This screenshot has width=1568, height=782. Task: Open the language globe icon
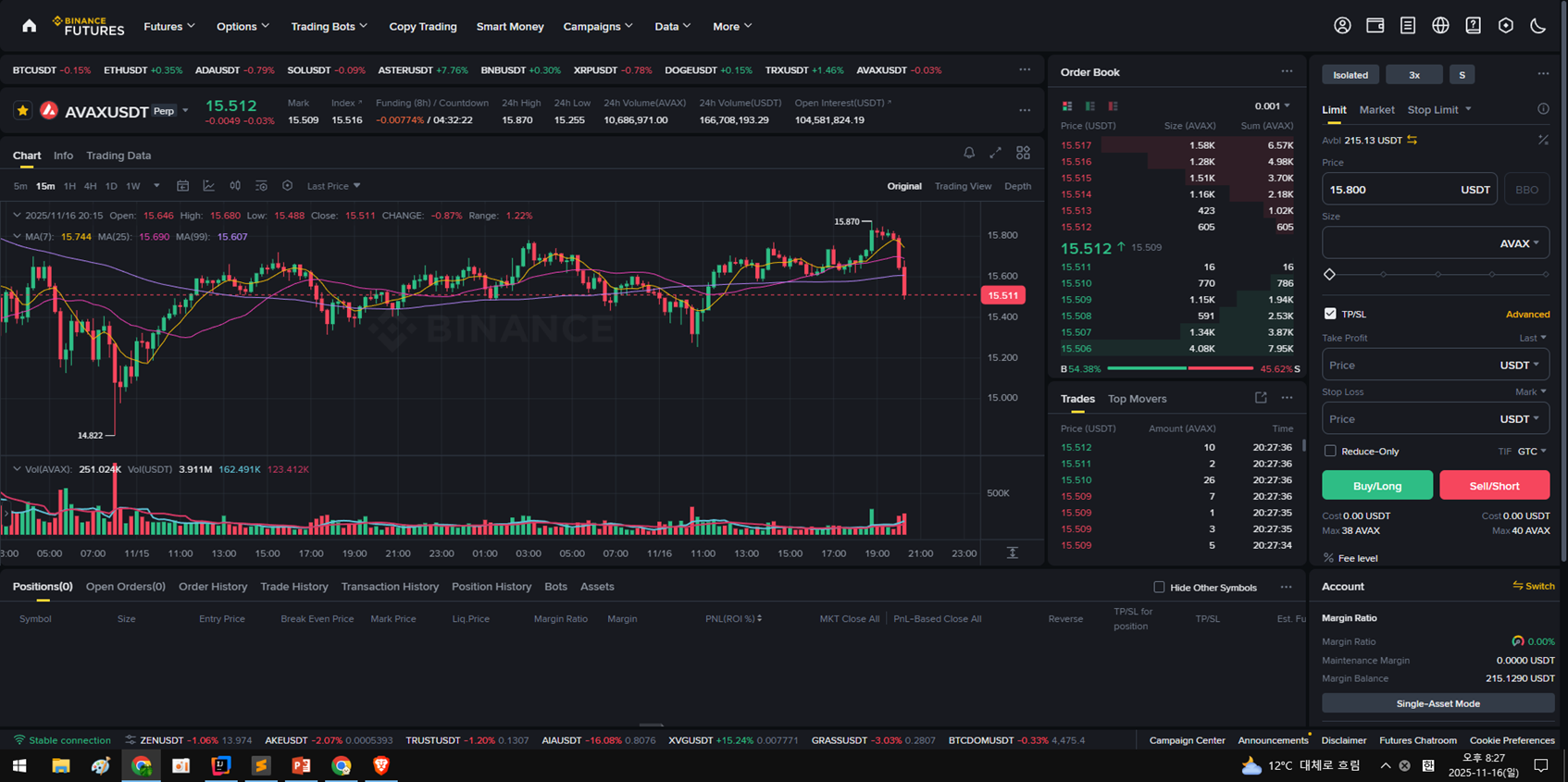(1440, 26)
